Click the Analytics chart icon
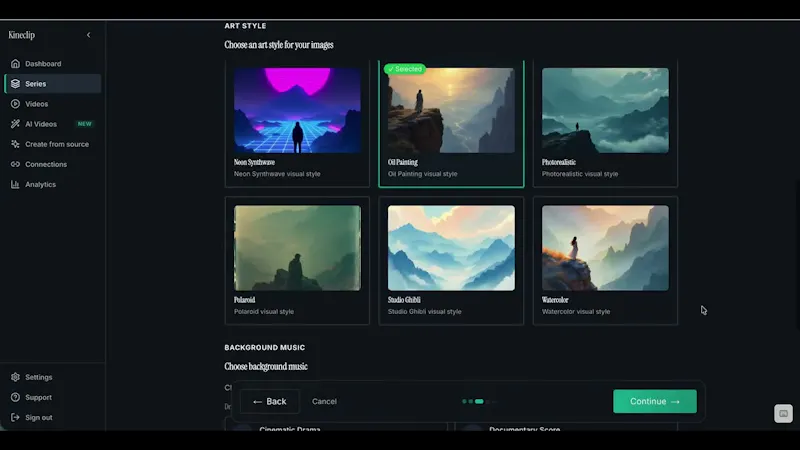The width and height of the screenshot is (800, 450). click(15, 184)
